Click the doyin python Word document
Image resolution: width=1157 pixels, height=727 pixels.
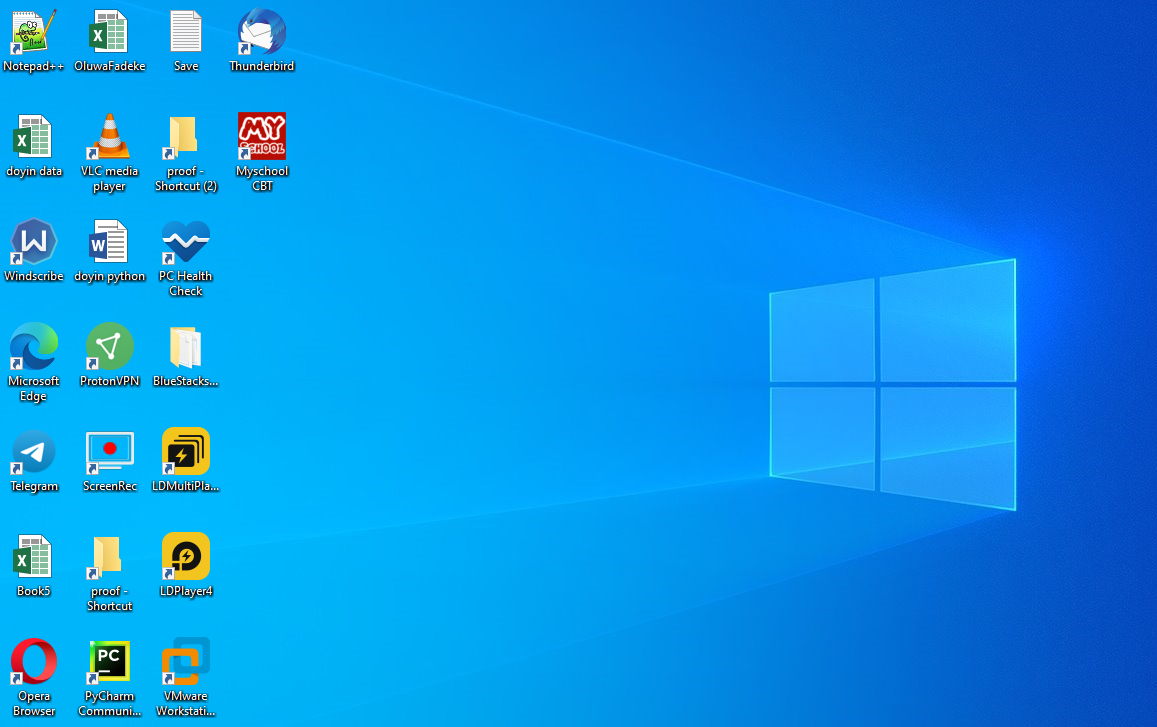pyautogui.click(x=109, y=243)
